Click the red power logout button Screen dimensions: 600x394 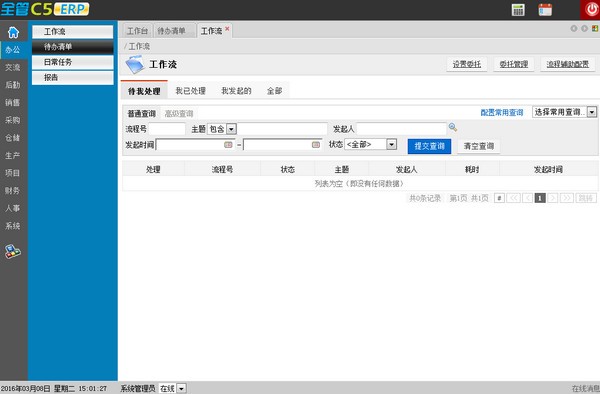tap(590, 10)
